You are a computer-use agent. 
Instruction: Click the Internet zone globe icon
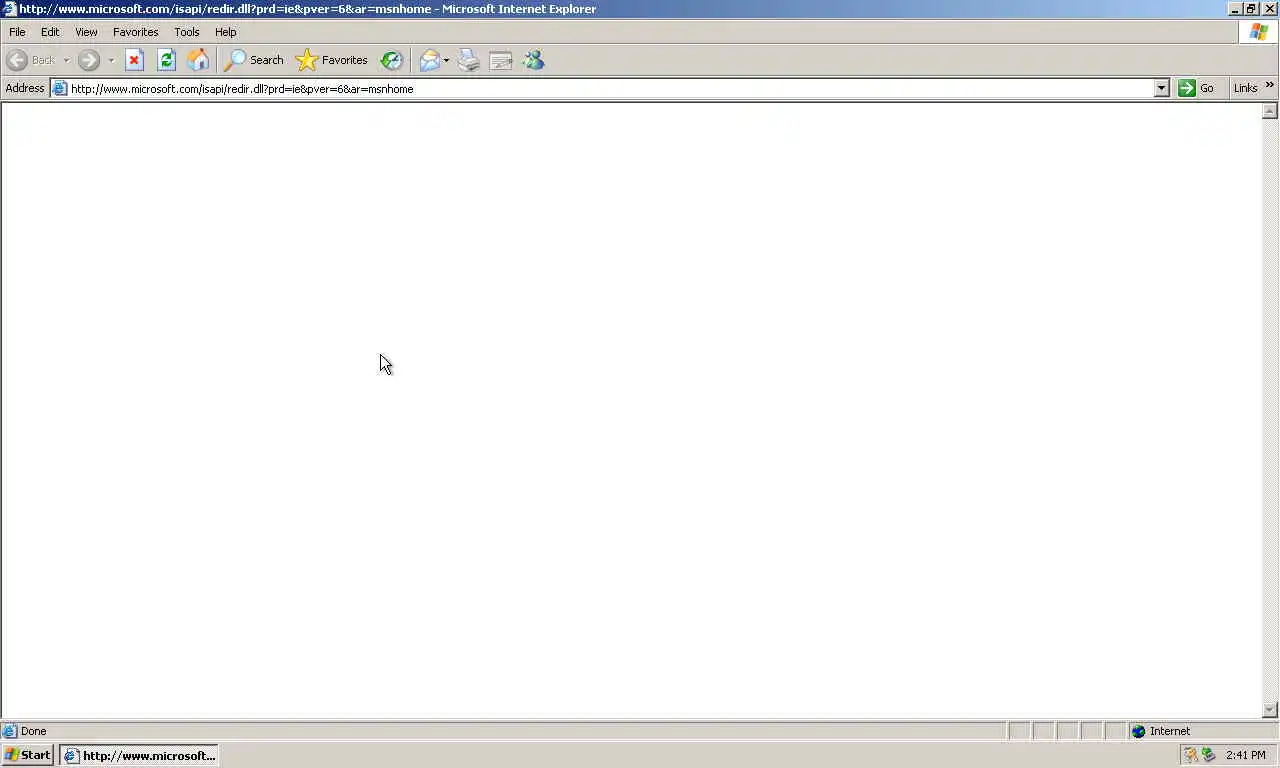(1138, 731)
